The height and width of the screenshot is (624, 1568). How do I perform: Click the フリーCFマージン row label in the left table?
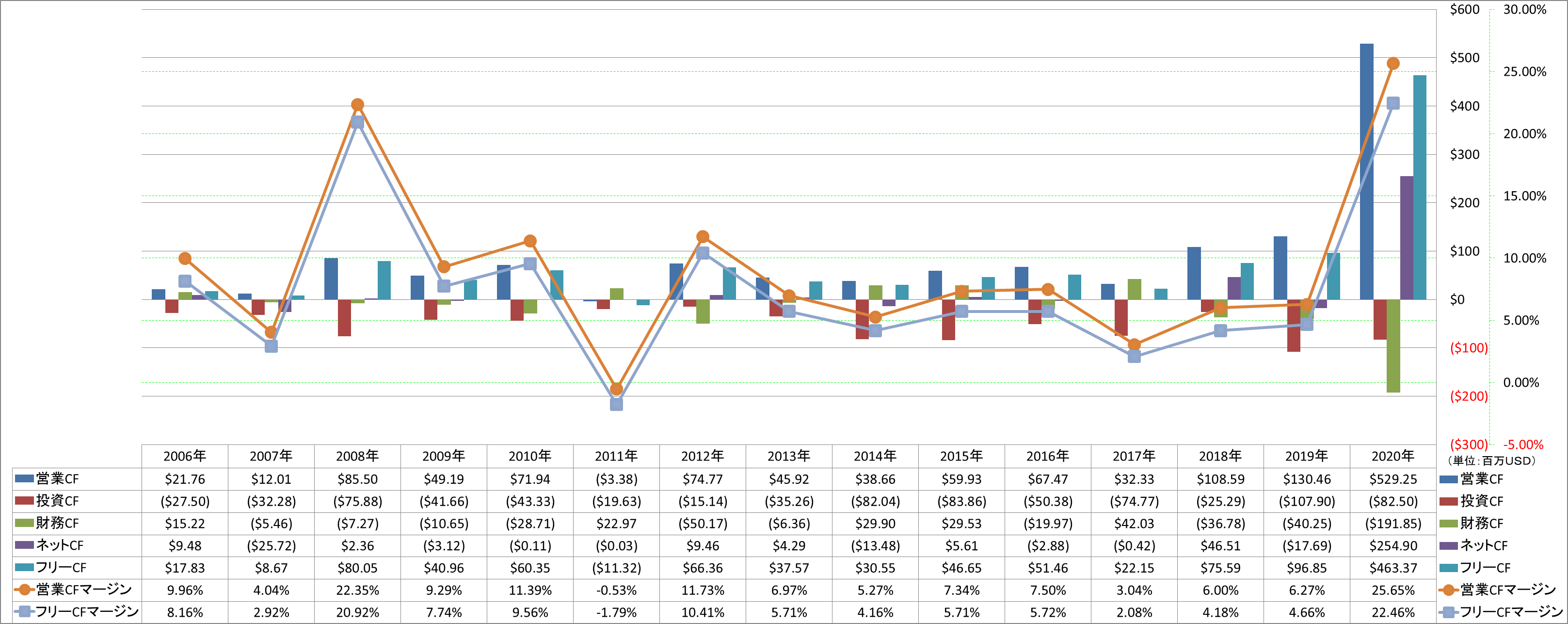[87, 611]
